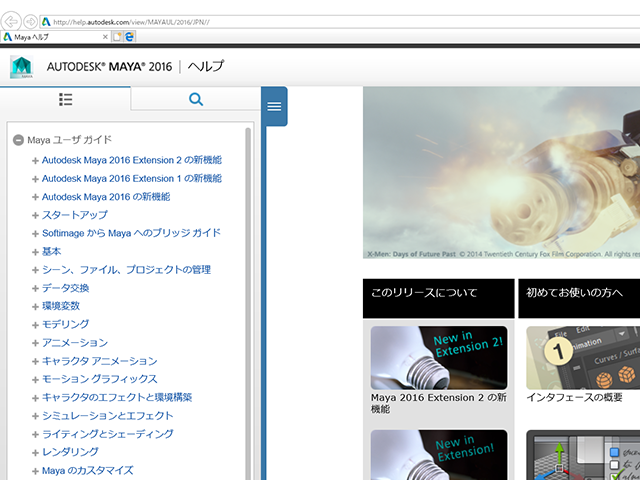
Task: Open the データ交換 topic
Action: click(65, 288)
